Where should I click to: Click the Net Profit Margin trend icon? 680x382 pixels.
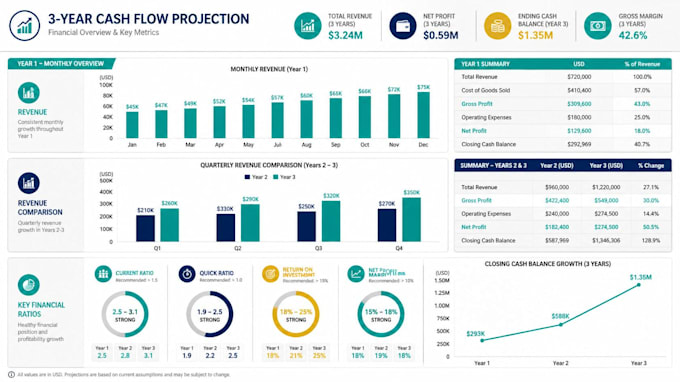point(356,274)
